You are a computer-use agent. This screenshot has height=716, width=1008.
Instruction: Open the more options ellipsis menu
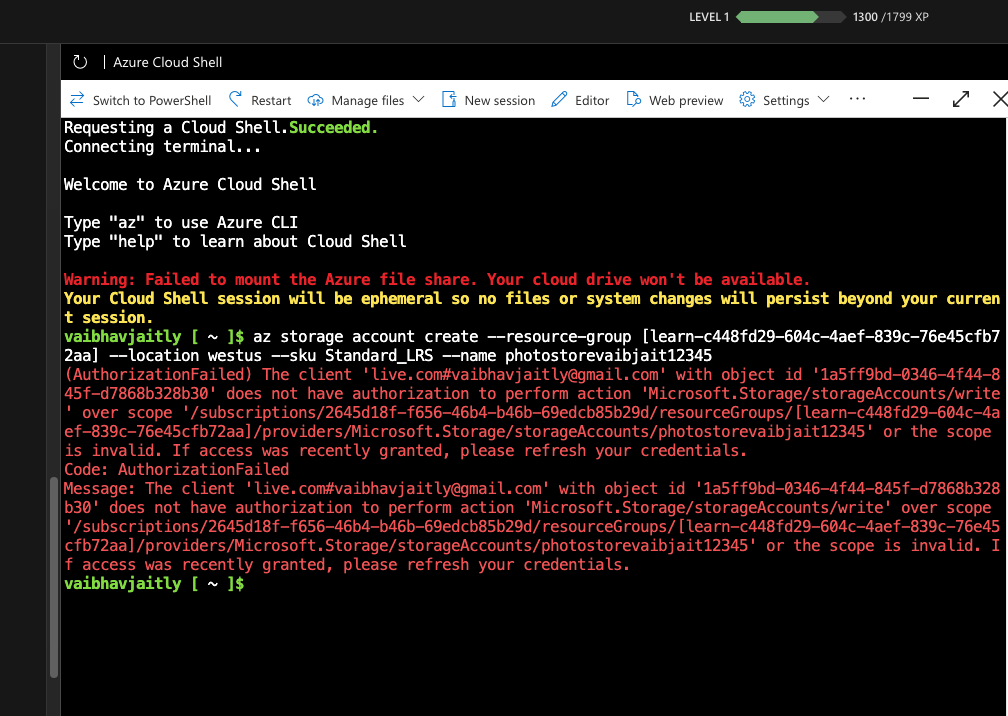point(858,99)
